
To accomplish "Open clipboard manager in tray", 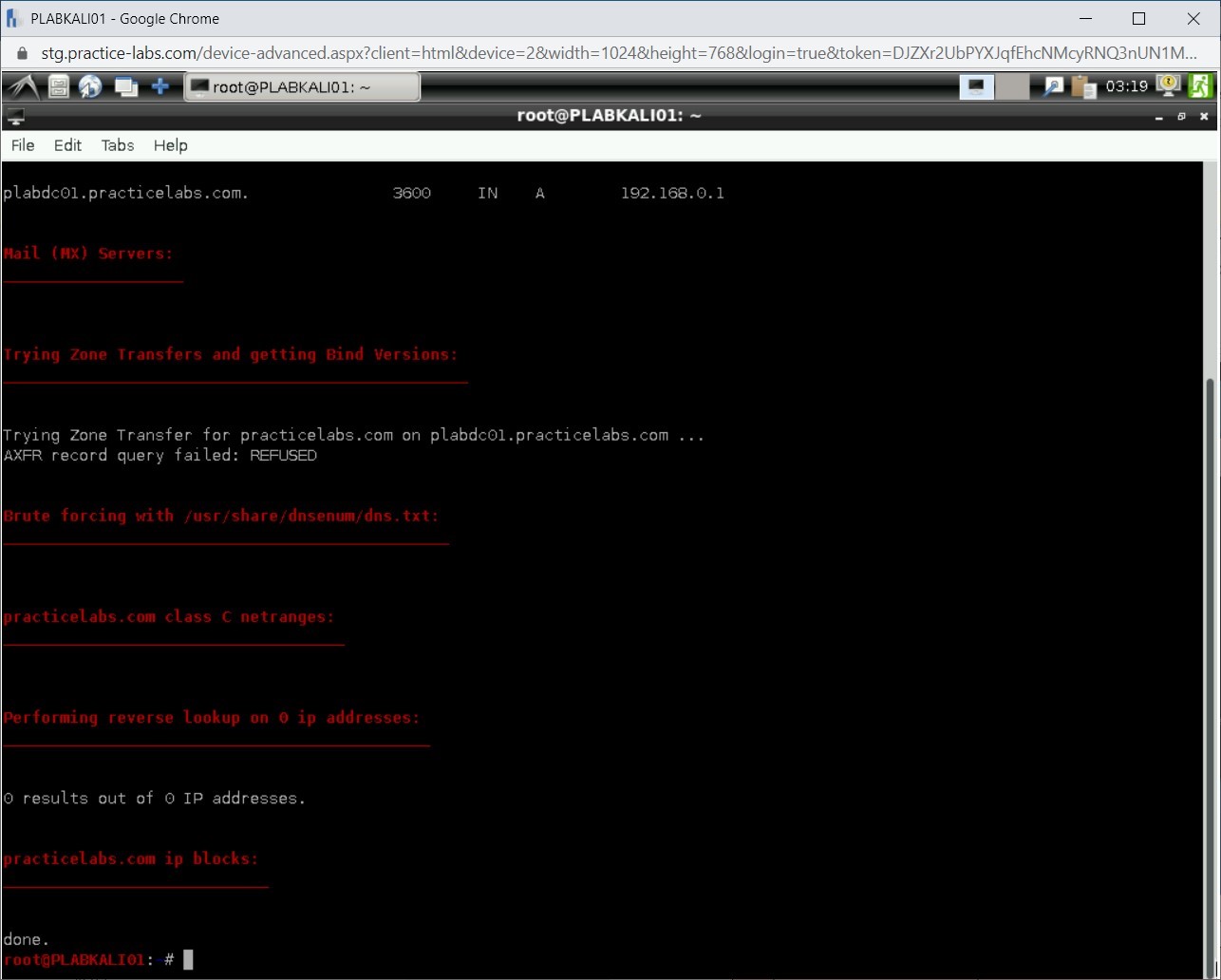I will coord(1083,87).
